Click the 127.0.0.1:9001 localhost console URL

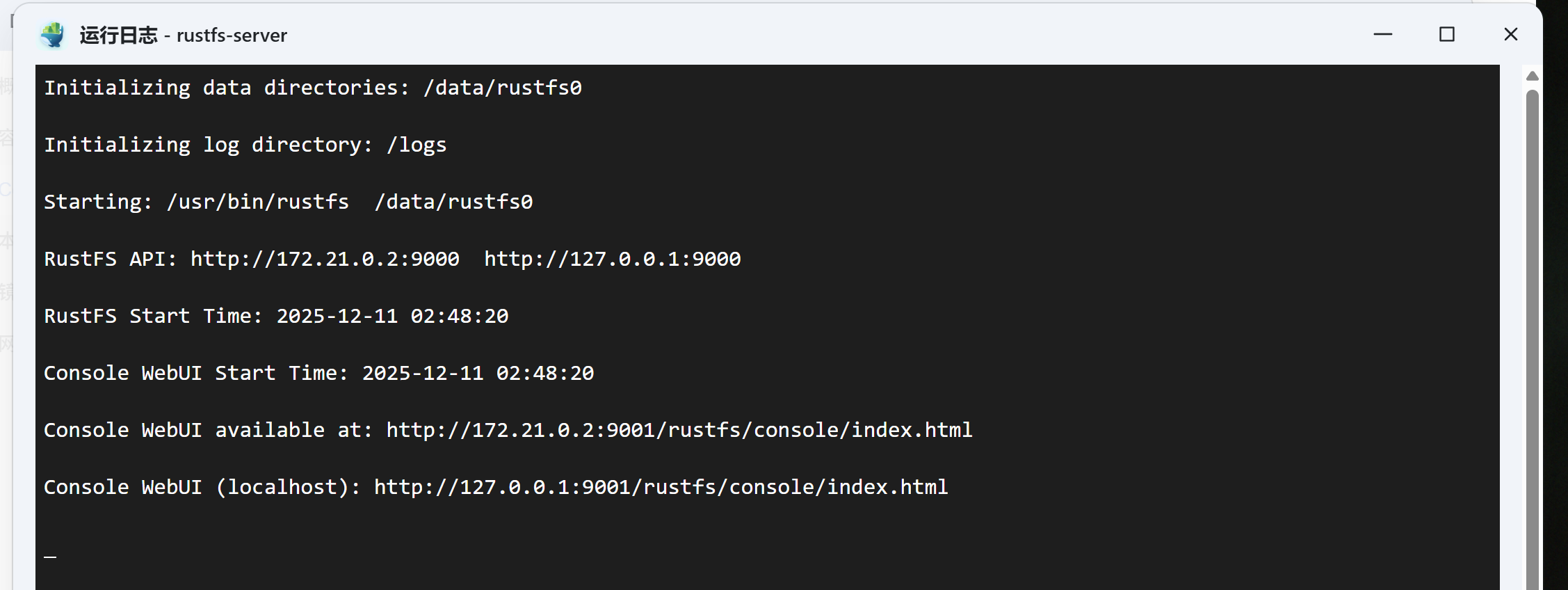click(661, 487)
